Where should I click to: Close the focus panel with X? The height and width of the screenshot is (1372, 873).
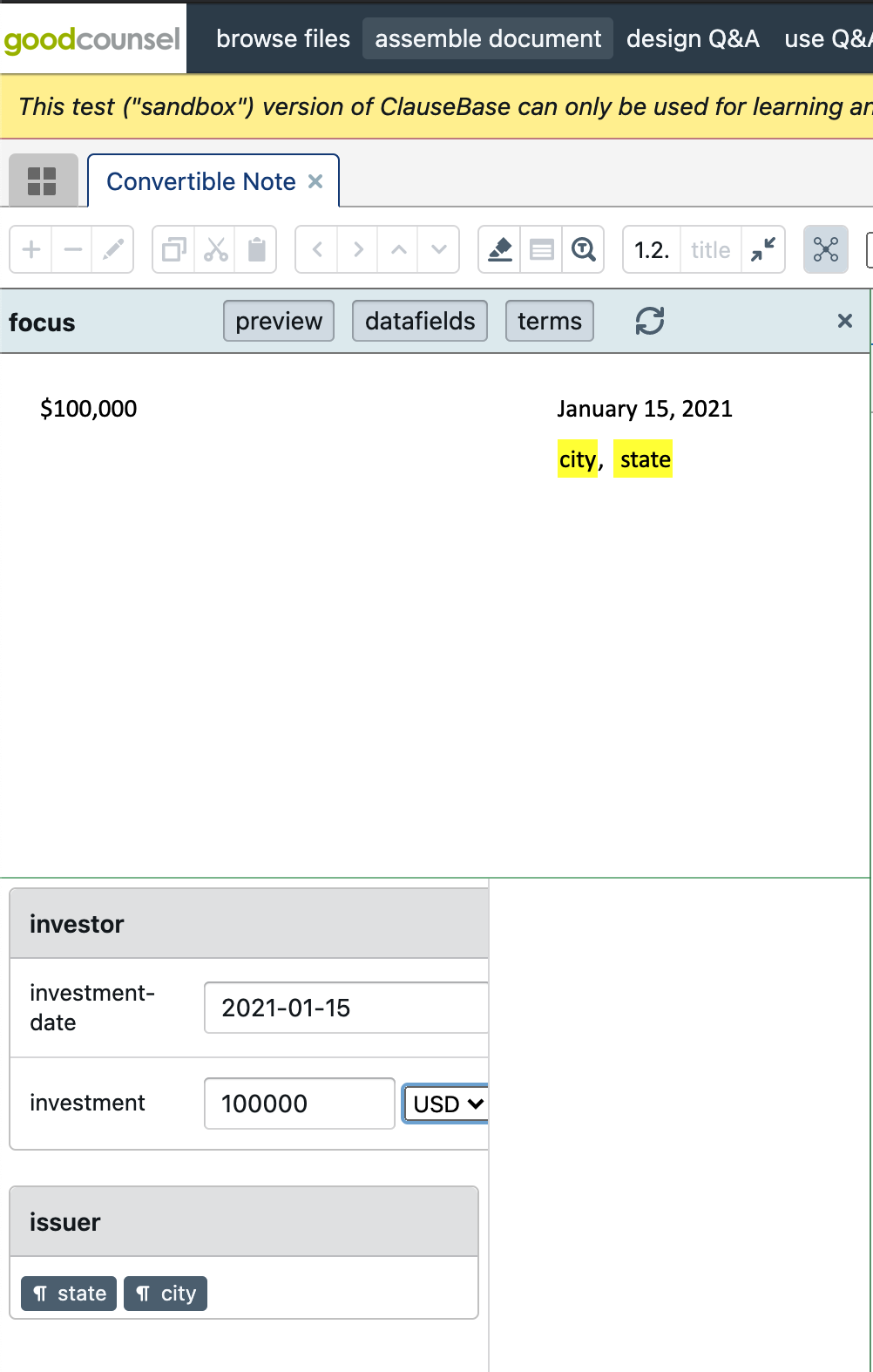click(844, 321)
